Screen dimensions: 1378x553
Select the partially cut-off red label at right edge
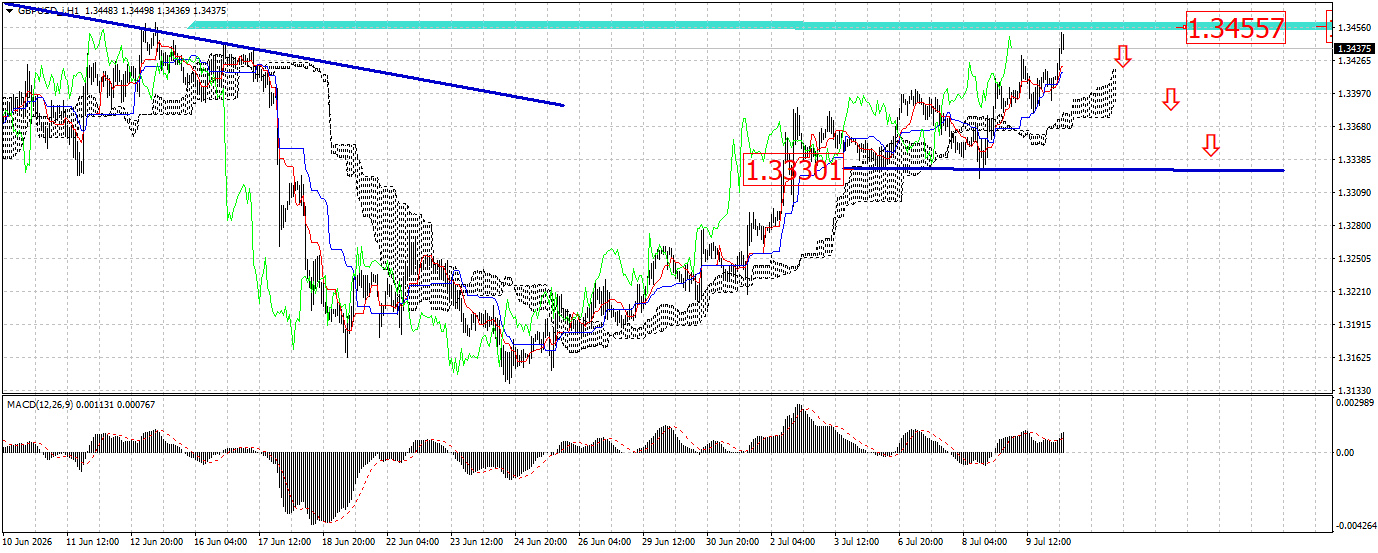point(1328,27)
